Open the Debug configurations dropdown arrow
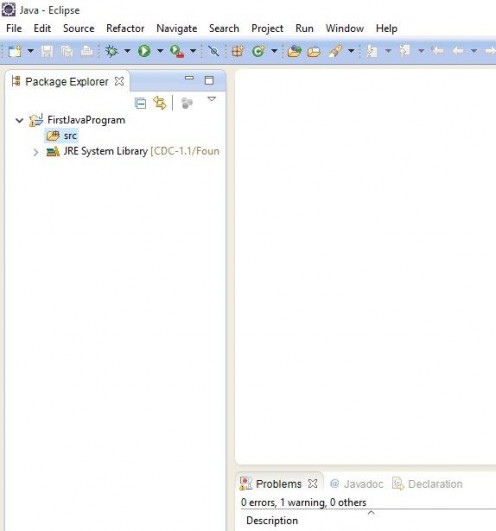The height and width of the screenshot is (531, 496). [127, 51]
